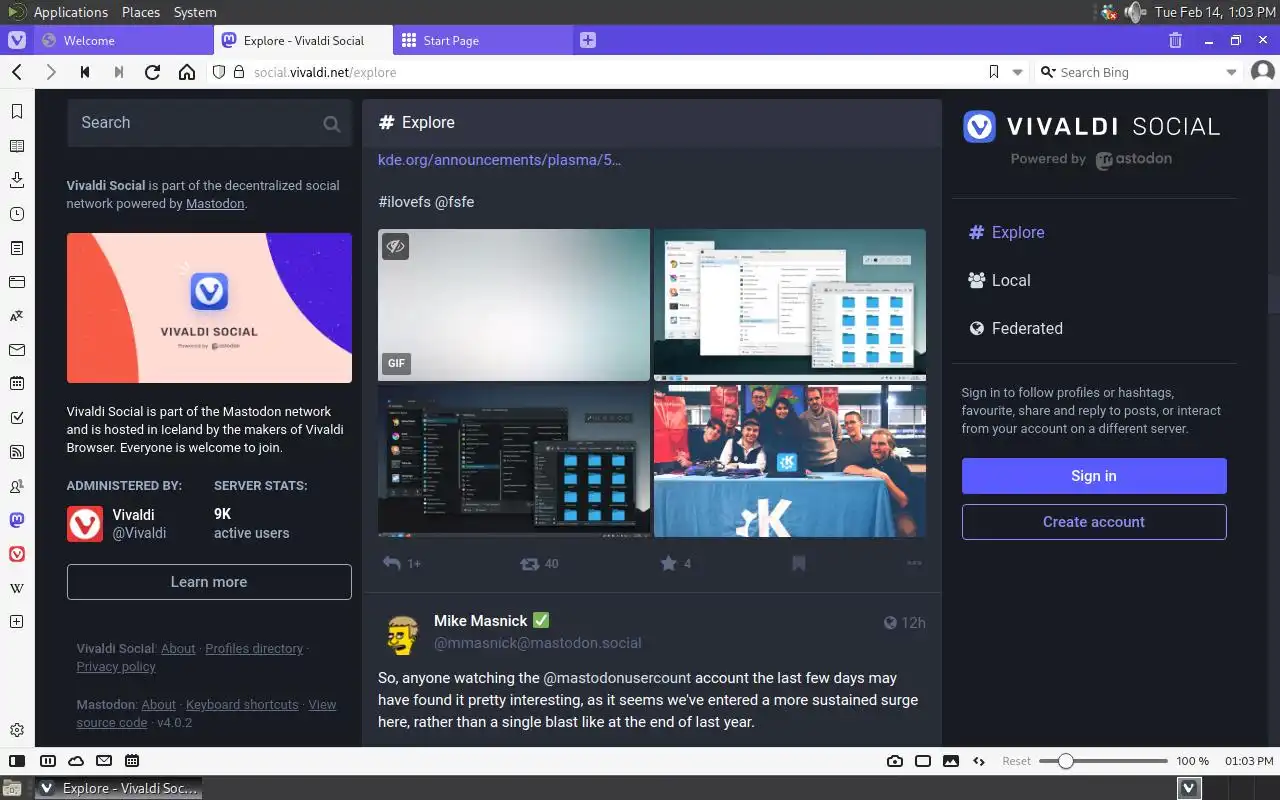Open the Keyboard shortcuts link
Screen dimensions: 1280x800
242,704
